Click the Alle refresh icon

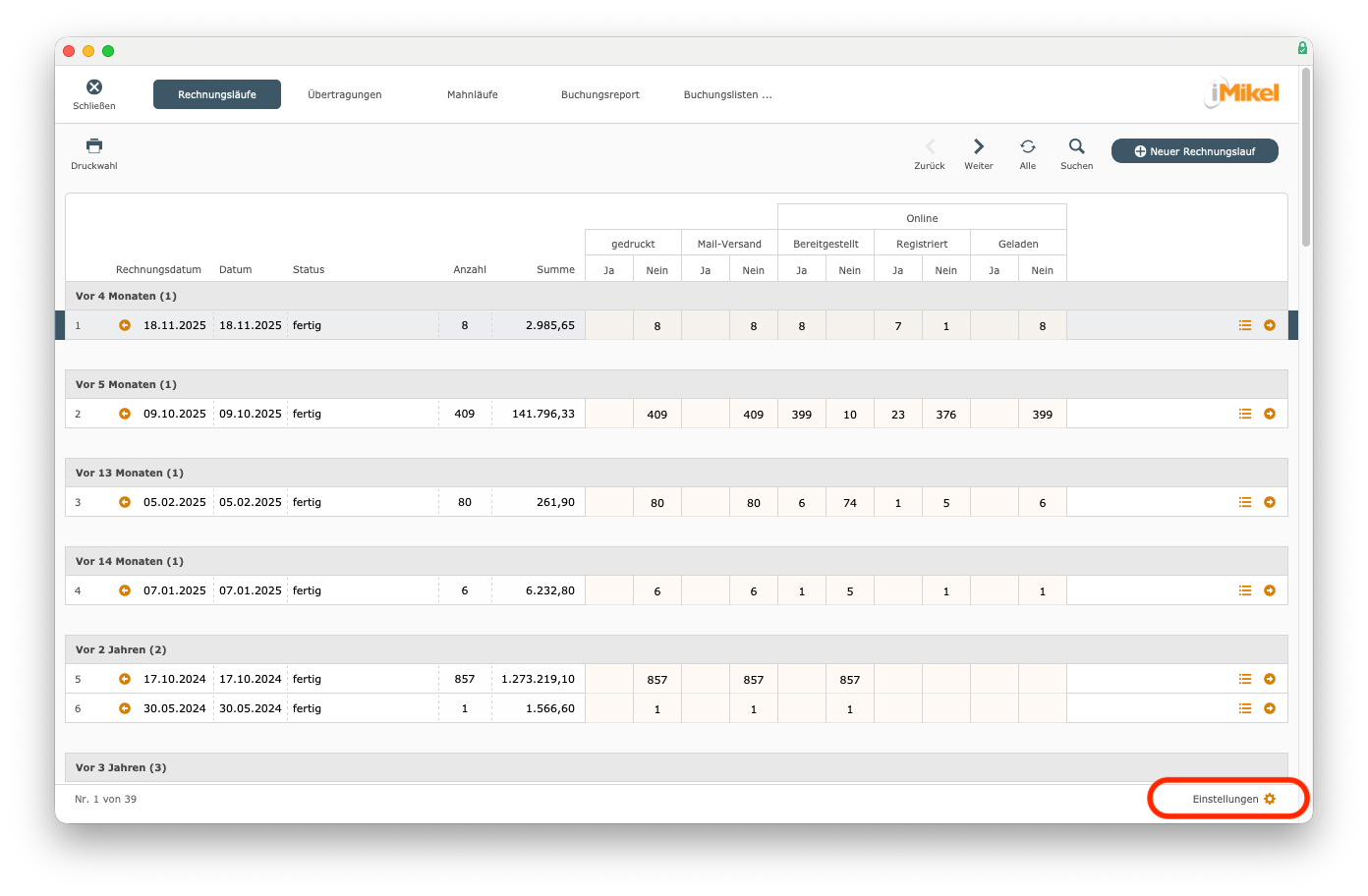tap(1027, 147)
